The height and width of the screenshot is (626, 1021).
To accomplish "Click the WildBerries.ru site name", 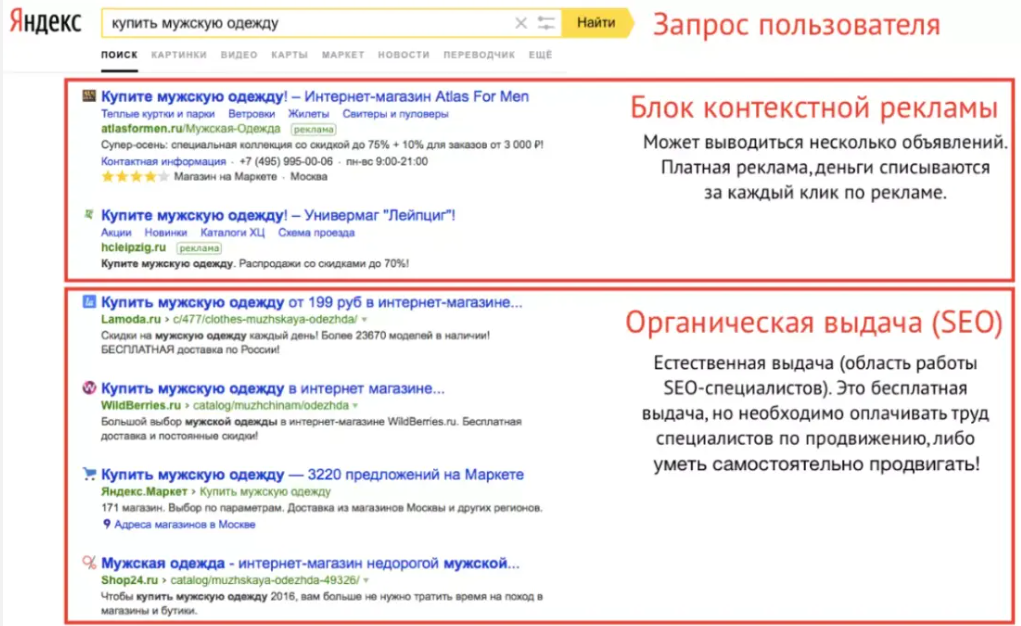I will click(x=141, y=405).
